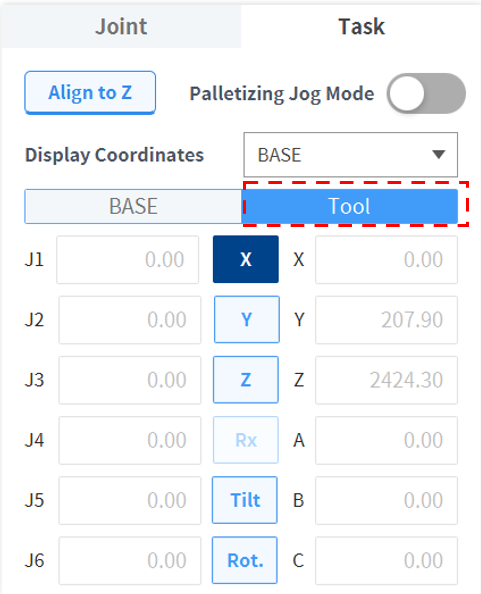This screenshot has width=481, height=594.
Task: Click the J6 joint value field
Action: coord(130,561)
